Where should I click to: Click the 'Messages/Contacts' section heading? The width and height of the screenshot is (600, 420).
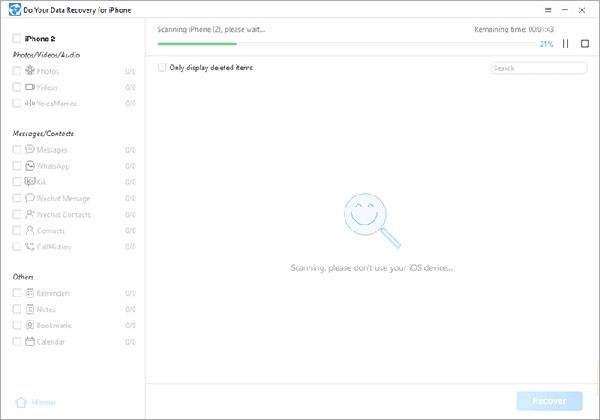click(43, 133)
